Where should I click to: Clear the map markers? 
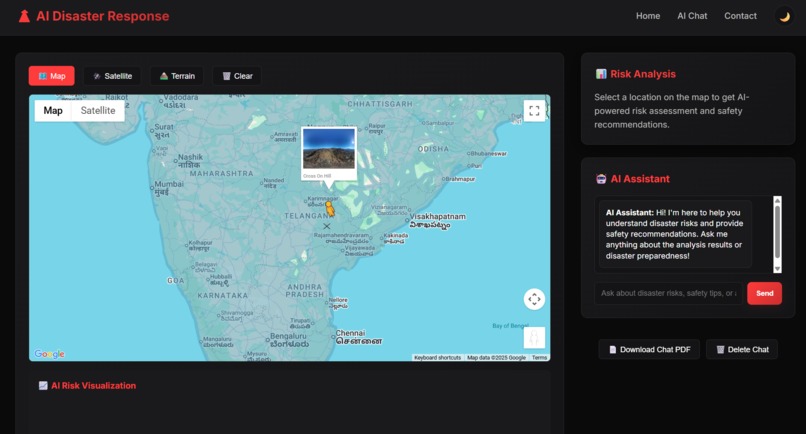click(237, 76)
